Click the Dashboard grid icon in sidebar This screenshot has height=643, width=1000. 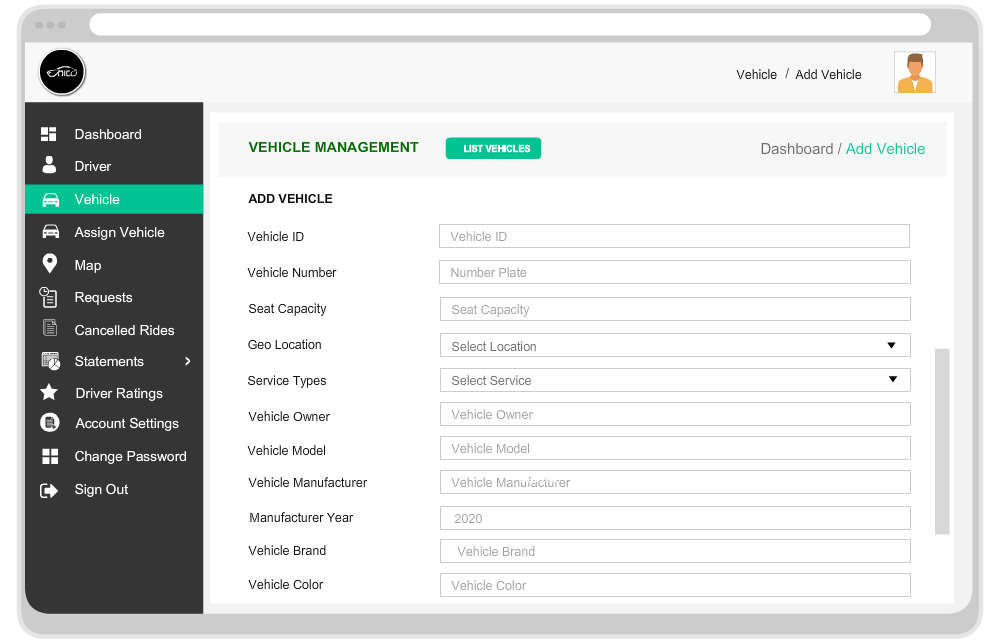click(x=48, y=134)
